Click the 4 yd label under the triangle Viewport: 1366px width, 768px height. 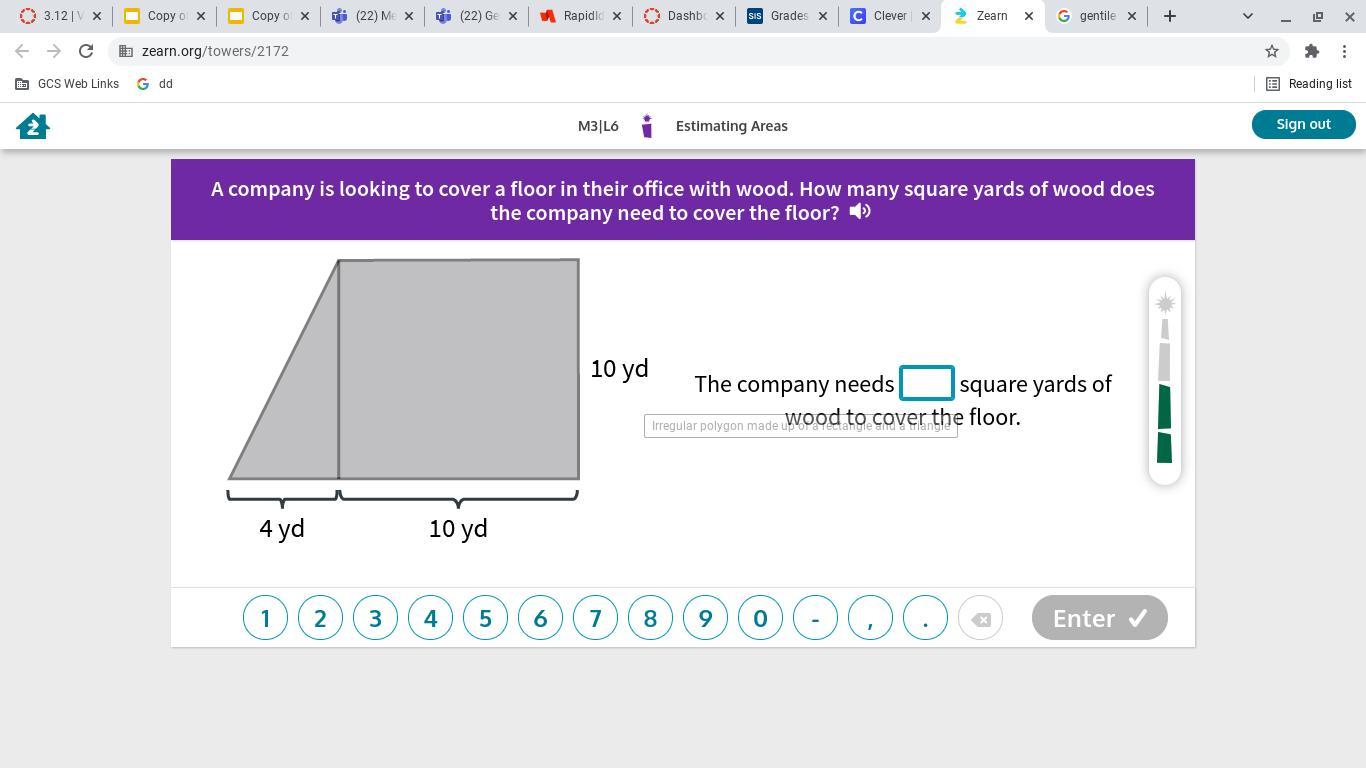pos(282,529)
